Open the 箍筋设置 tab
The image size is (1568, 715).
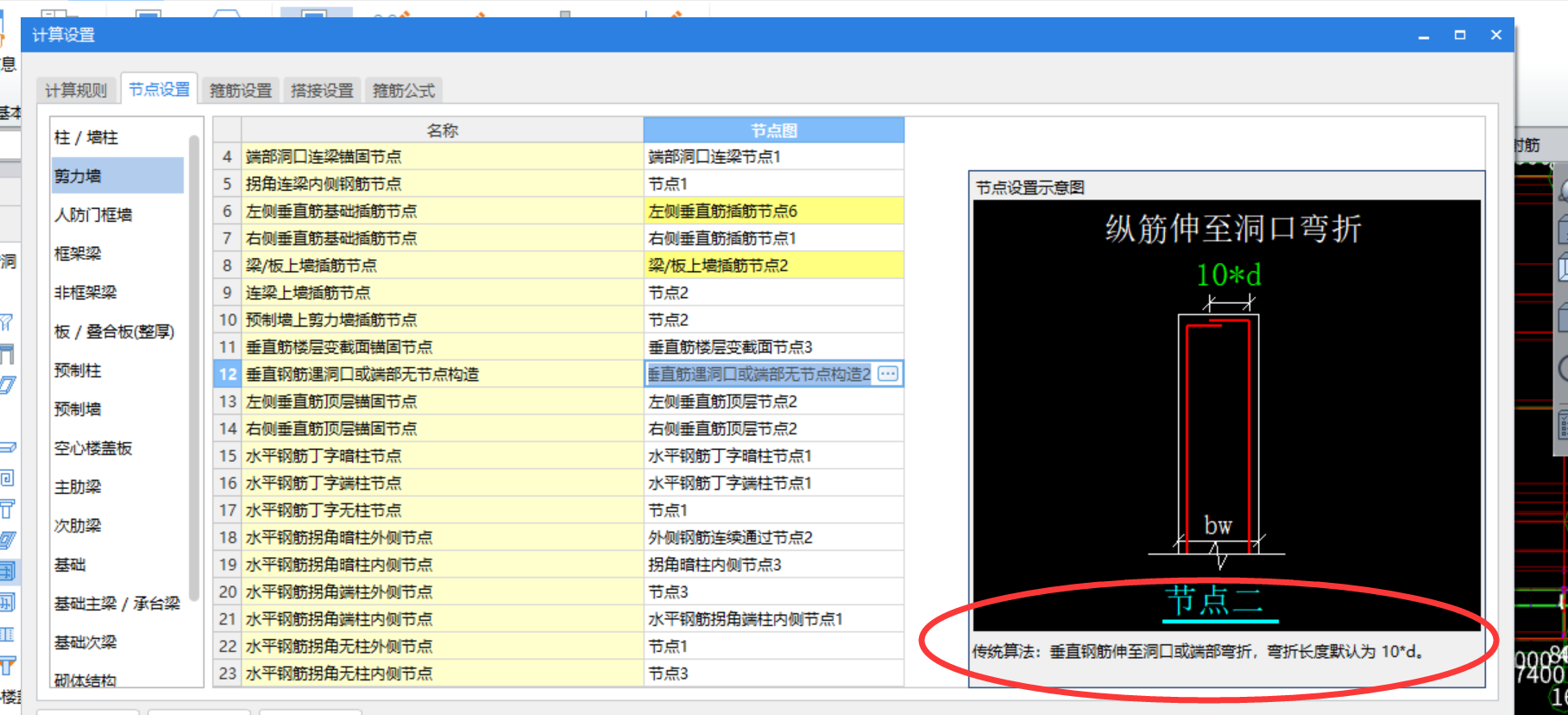pyautogui.click(x=241, y=90)
